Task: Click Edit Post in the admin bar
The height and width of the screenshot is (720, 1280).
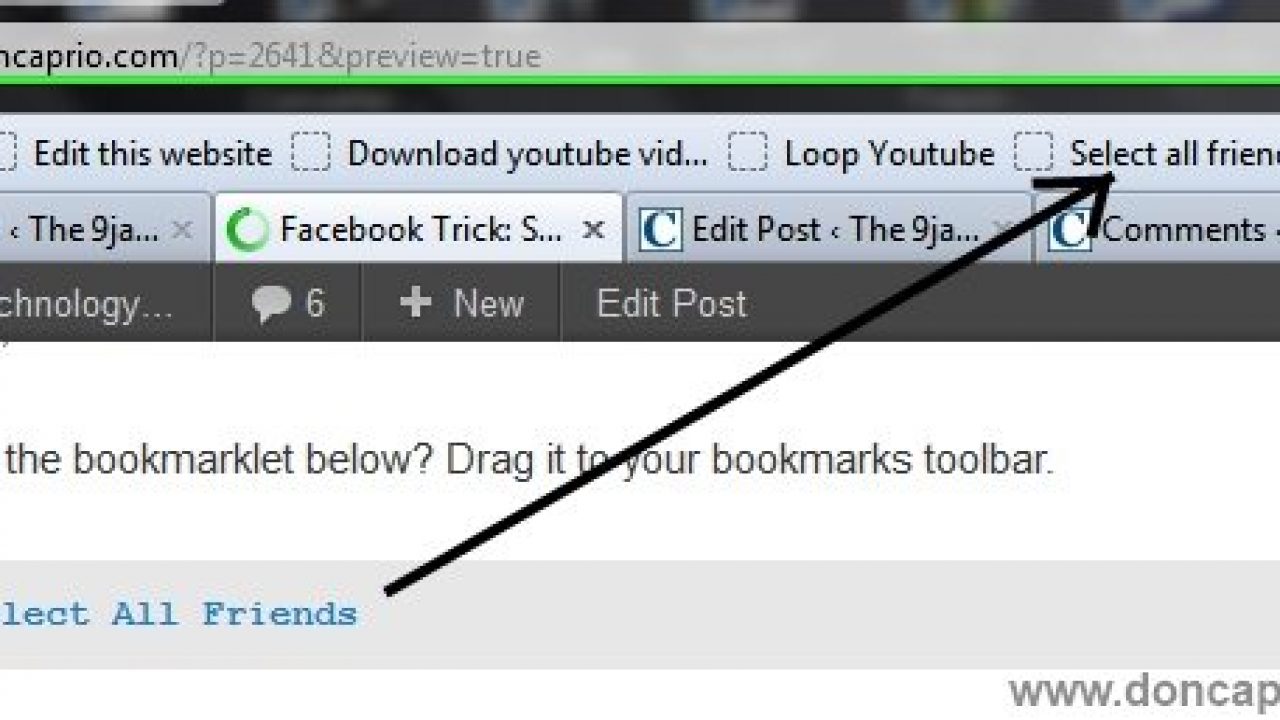Action: pyautogui.click(x=672, y=303)
